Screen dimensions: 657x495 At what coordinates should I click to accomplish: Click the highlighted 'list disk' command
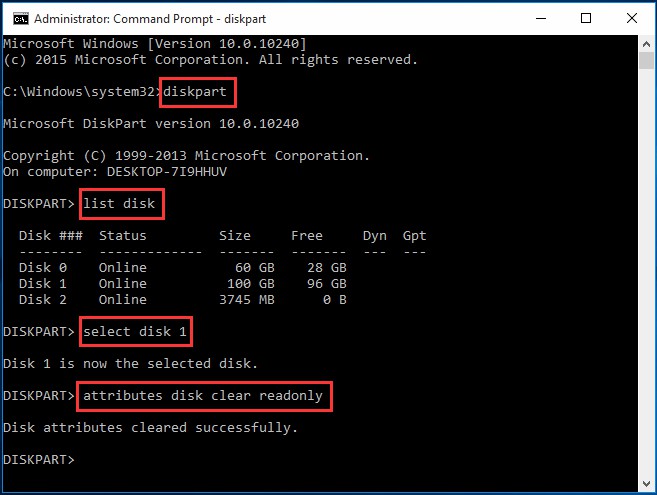pos(119,203)
